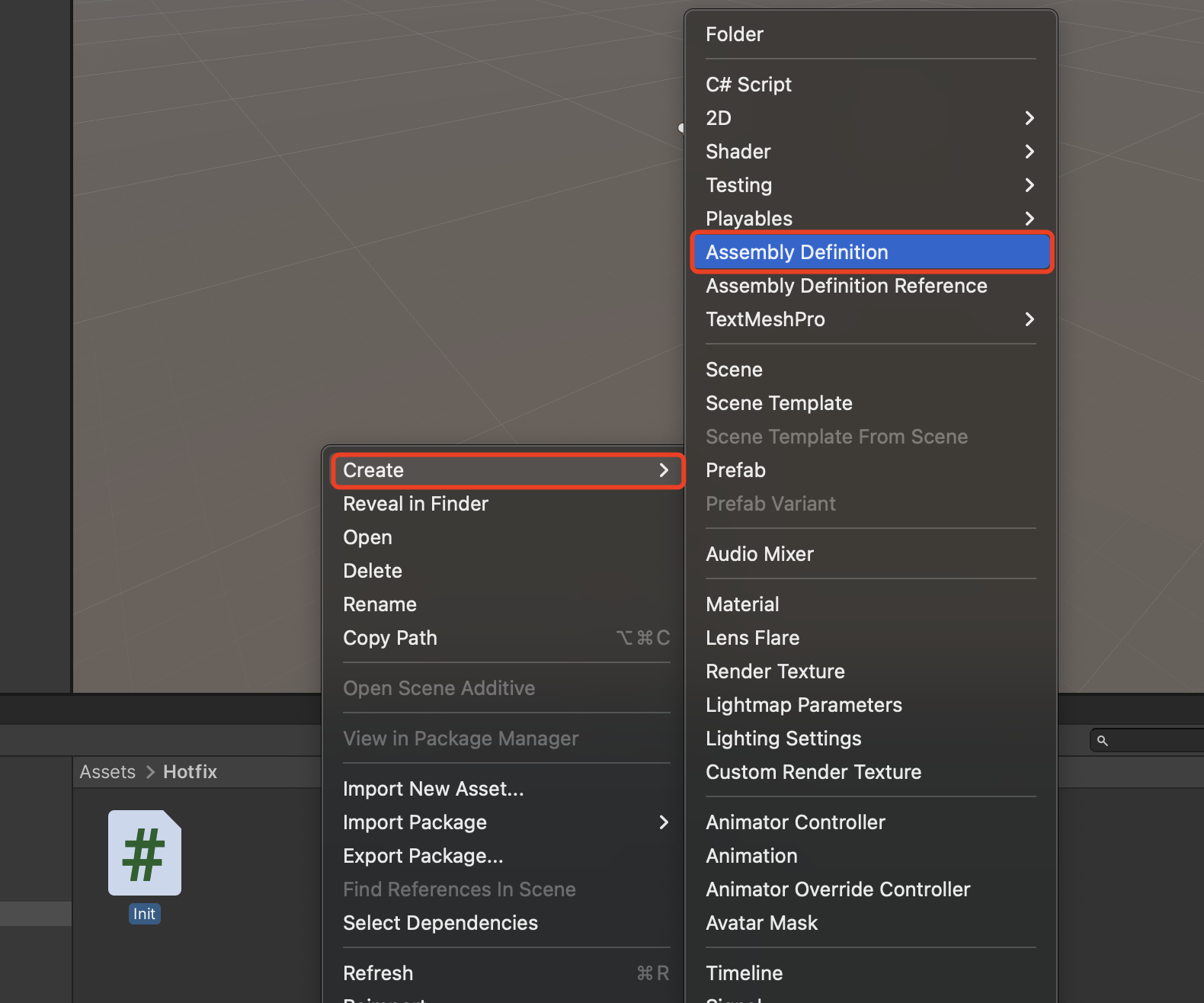
Task: Create an Audio Mixer asset
Action: coord(871,554)
